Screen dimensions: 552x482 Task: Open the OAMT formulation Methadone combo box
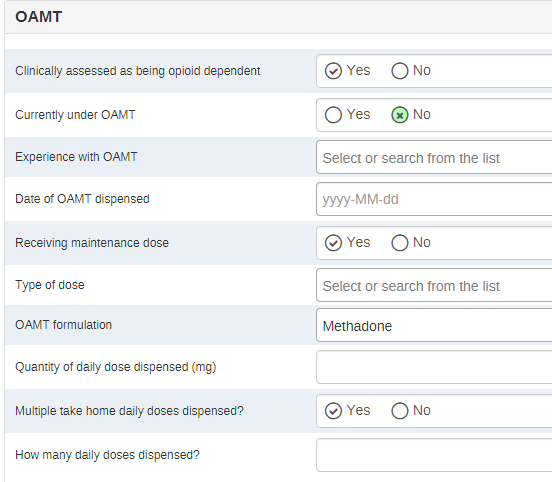click(x=434, y=325)
